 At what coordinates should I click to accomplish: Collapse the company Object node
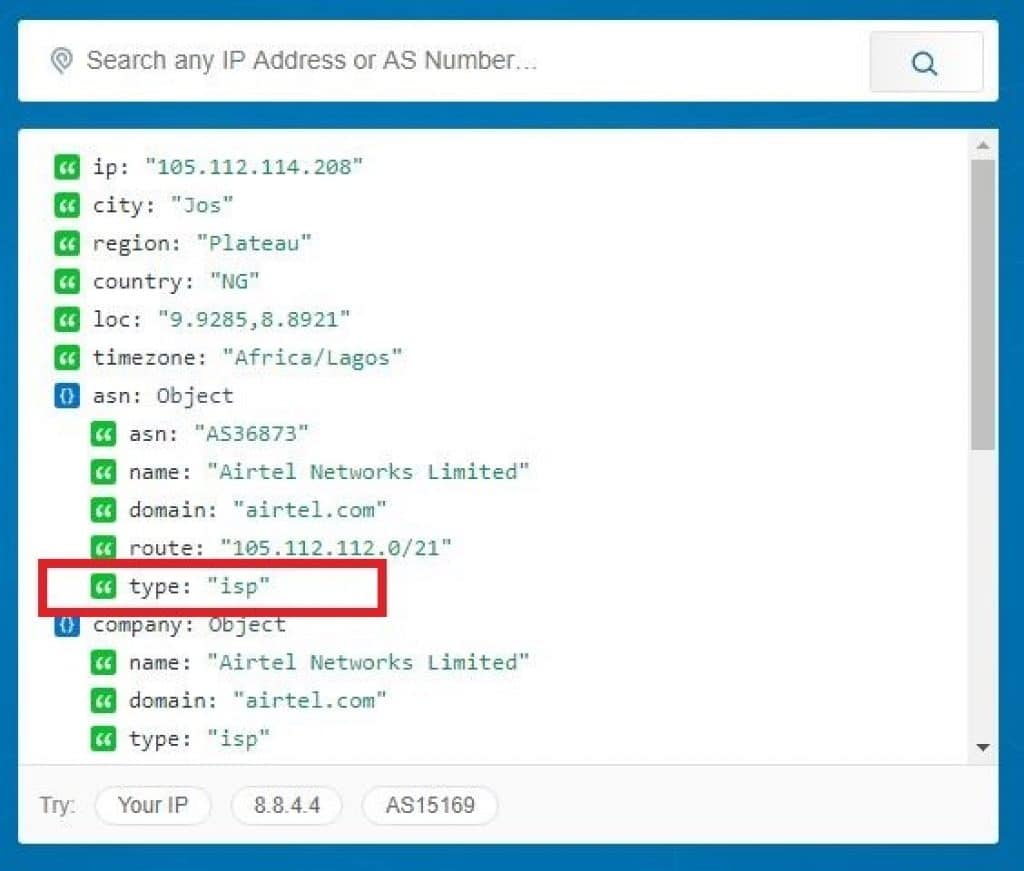(x=66, y=624)
